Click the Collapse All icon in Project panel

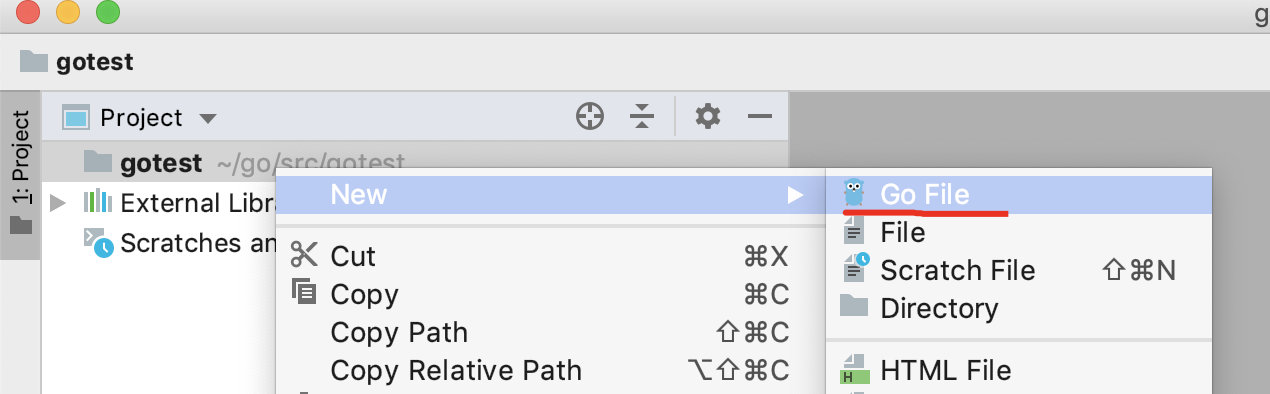pyautogui.click(x=641, y=117)
